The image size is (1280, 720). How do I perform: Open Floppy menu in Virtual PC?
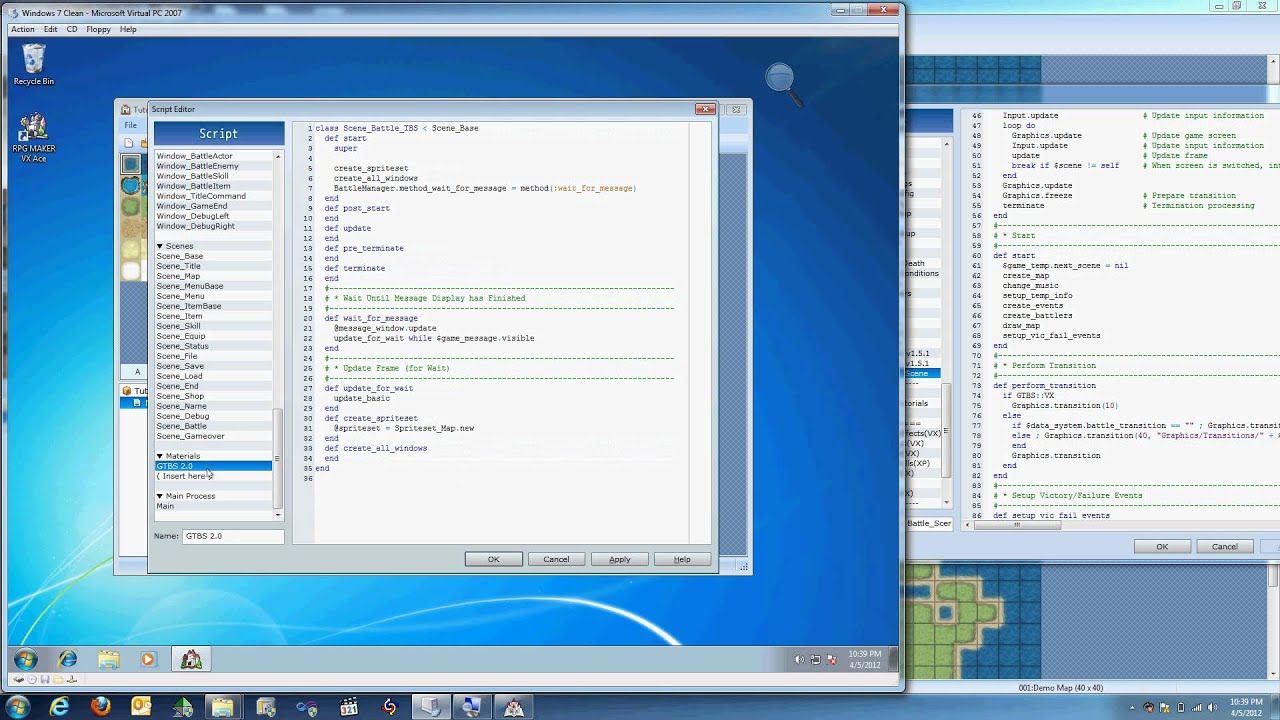(x=98, y=29)
